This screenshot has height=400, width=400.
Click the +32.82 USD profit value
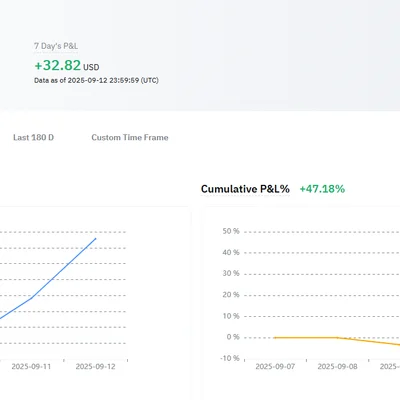[67, 65]
